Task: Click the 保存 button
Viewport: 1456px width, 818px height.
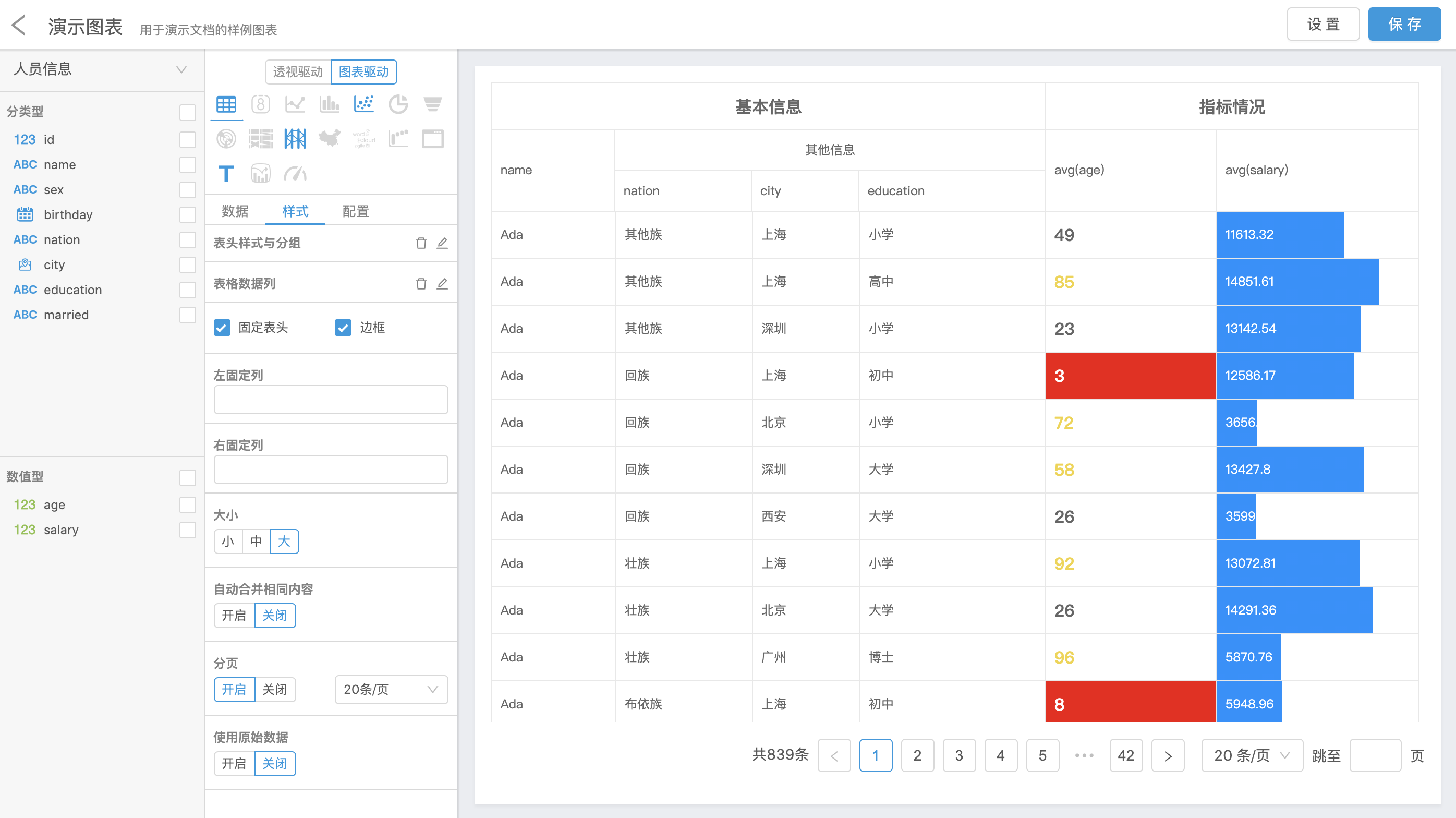Action: (1404, 25)
